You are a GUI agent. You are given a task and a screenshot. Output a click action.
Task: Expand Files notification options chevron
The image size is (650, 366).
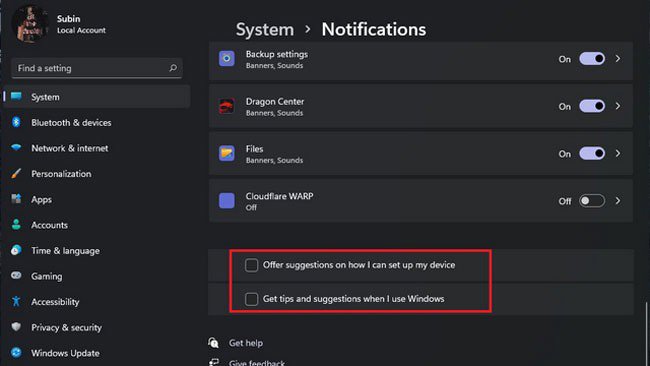click(618, 153)
